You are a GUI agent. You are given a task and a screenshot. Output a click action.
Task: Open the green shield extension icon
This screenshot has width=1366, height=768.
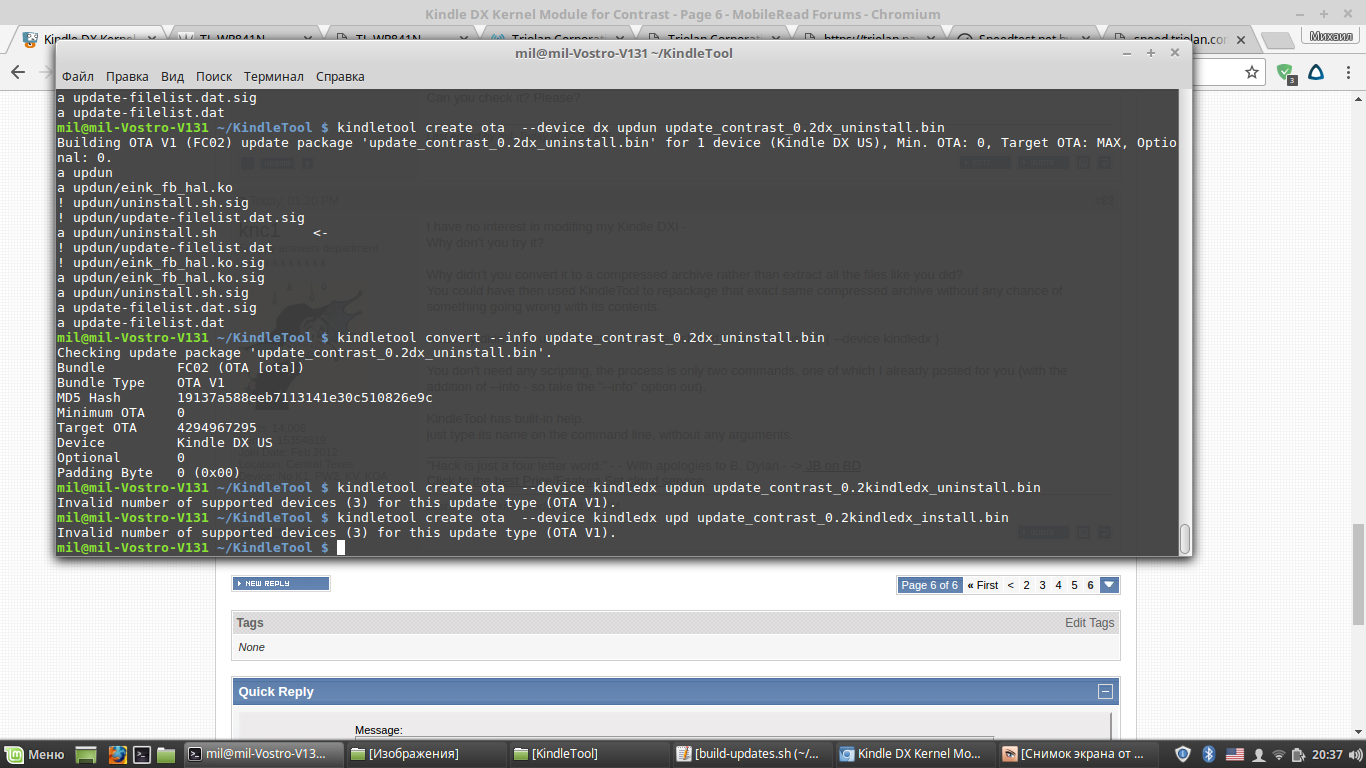[x=1285, y=73]
